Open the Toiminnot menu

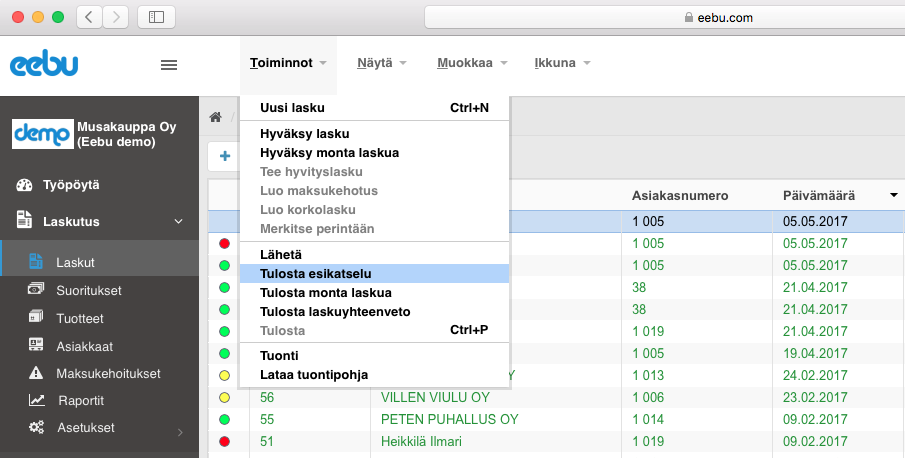pyautogui.click(x=289, y=63)
